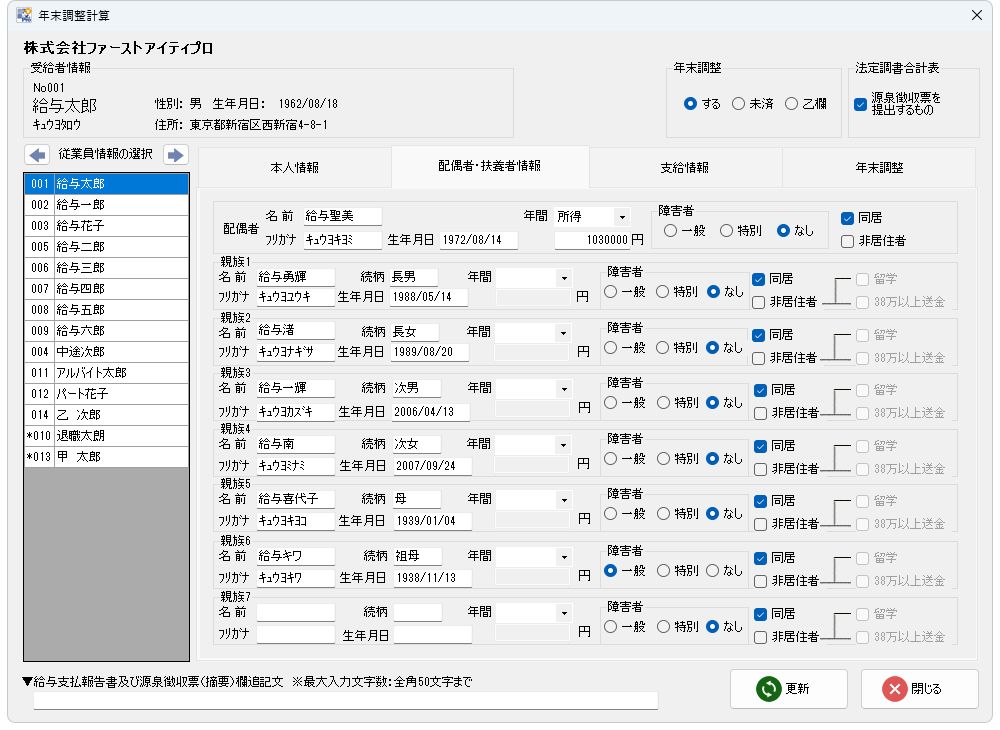Click the 摘要 remarks text field
1000x730 pixels.
[x=346, y=700]
